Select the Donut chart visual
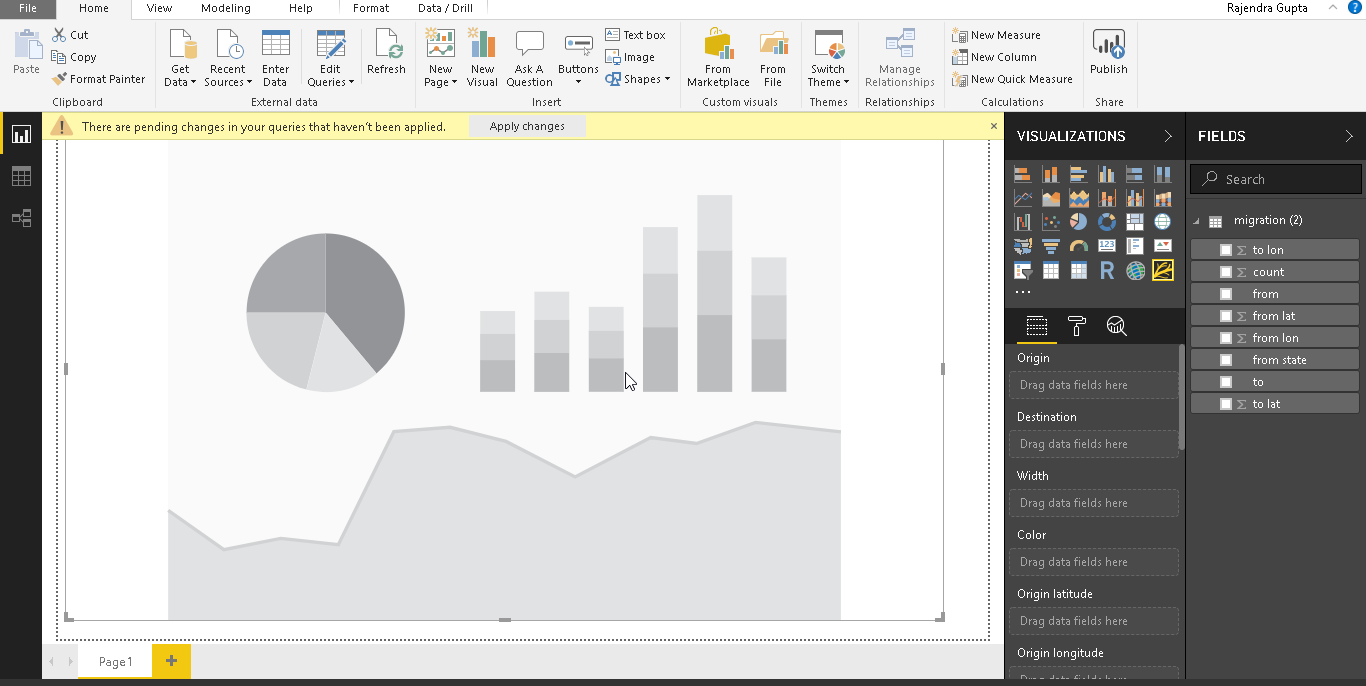 click(1107, 222)
